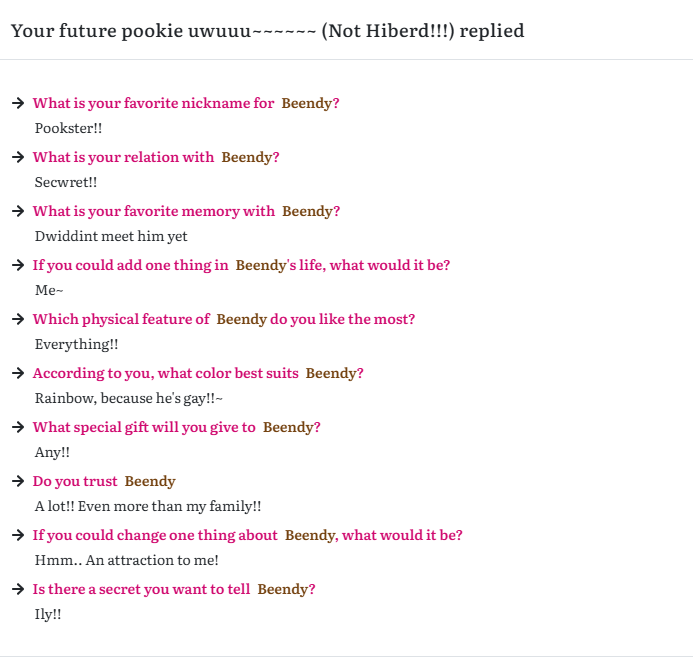Click the answer 'Ily!!'
The image size is (693, 658).
pos(48,615)
